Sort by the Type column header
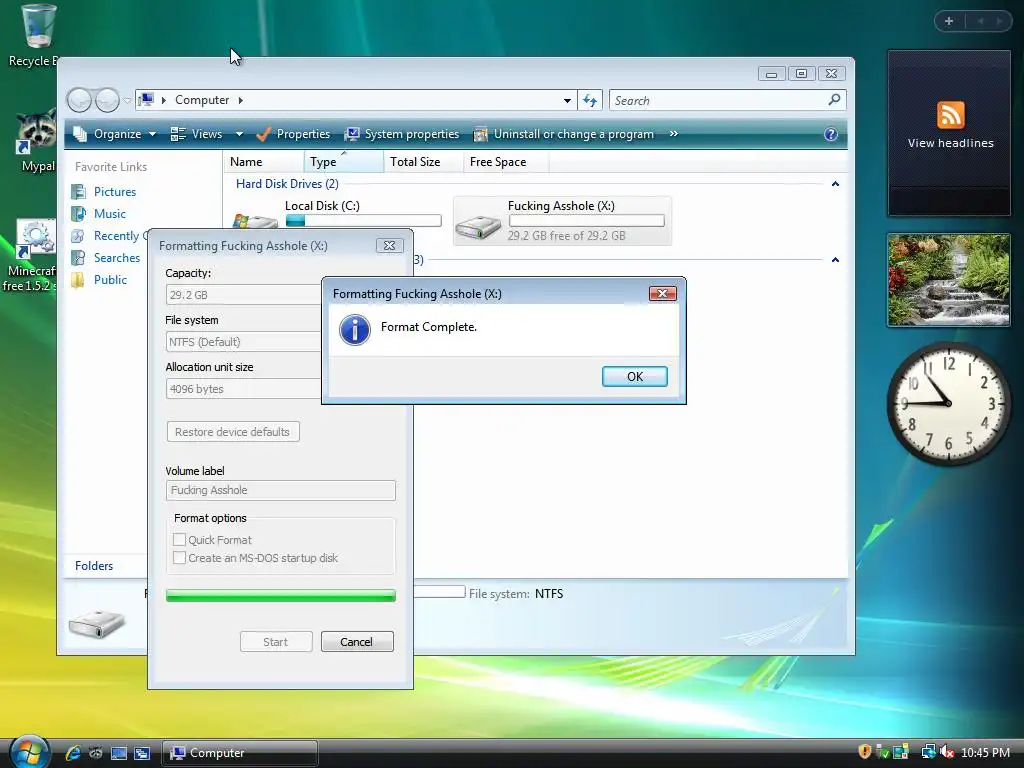The height and width of the screenshot is (768, 1024). click(344, 162)
